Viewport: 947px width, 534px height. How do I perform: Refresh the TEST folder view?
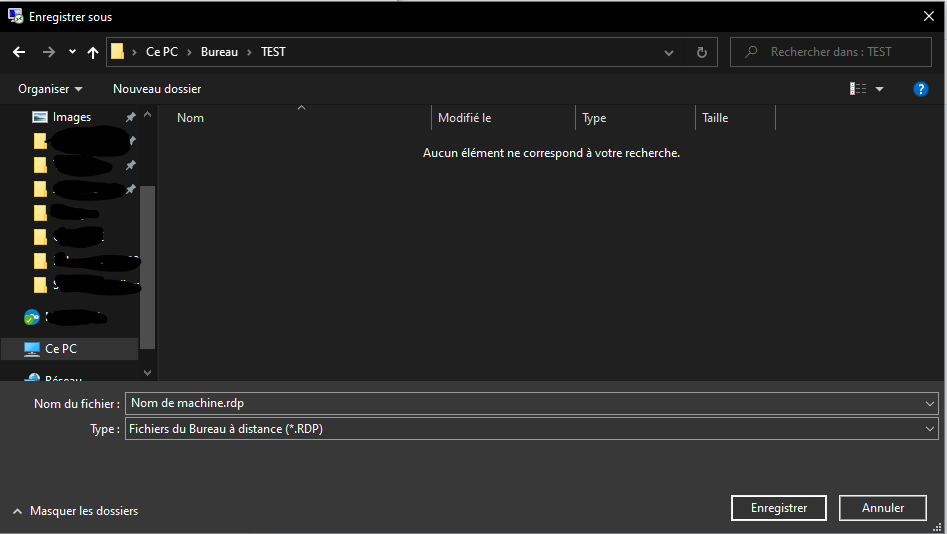701,52
